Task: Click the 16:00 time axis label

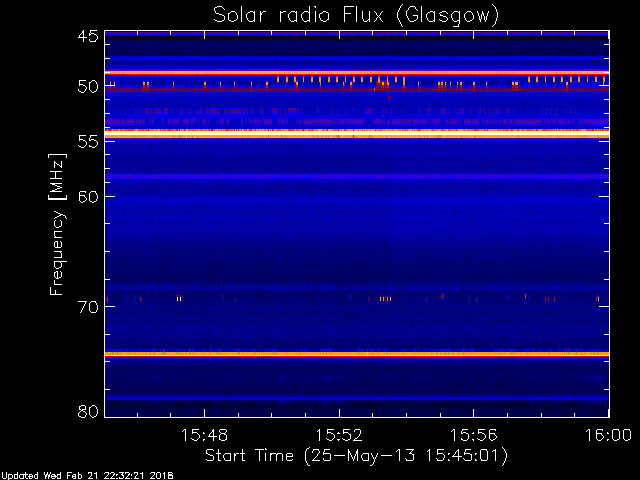Action: click(609, 435)
